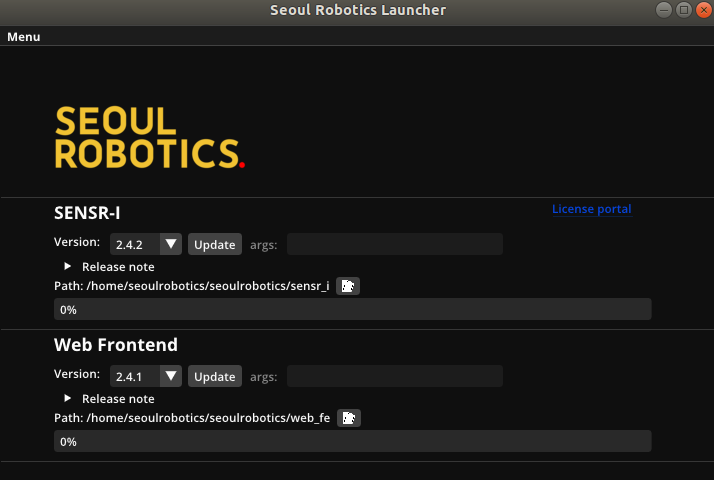Click Update button for Web Frontend

215,376
